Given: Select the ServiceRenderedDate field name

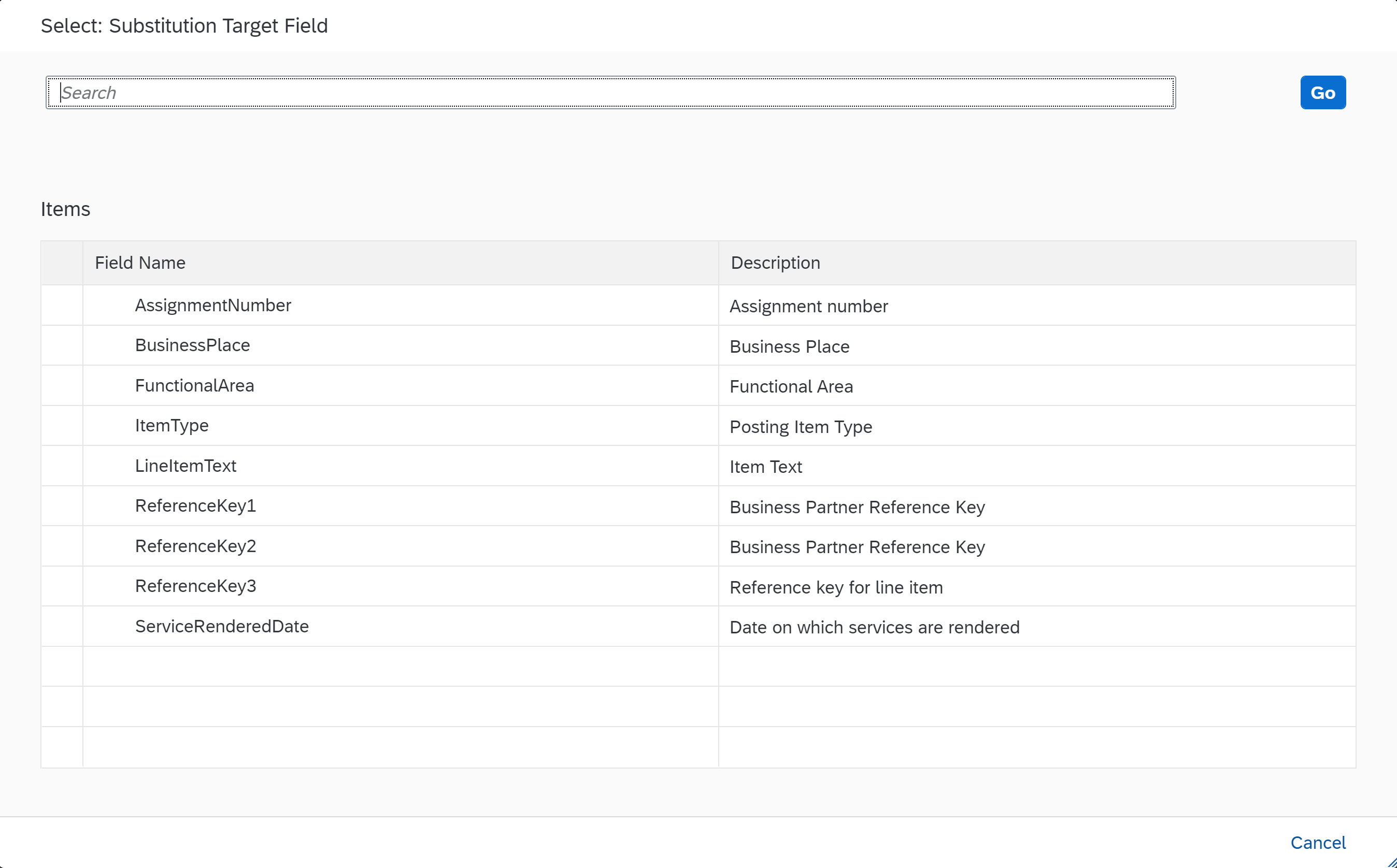Looking at the screenshot, I should 222,626.
